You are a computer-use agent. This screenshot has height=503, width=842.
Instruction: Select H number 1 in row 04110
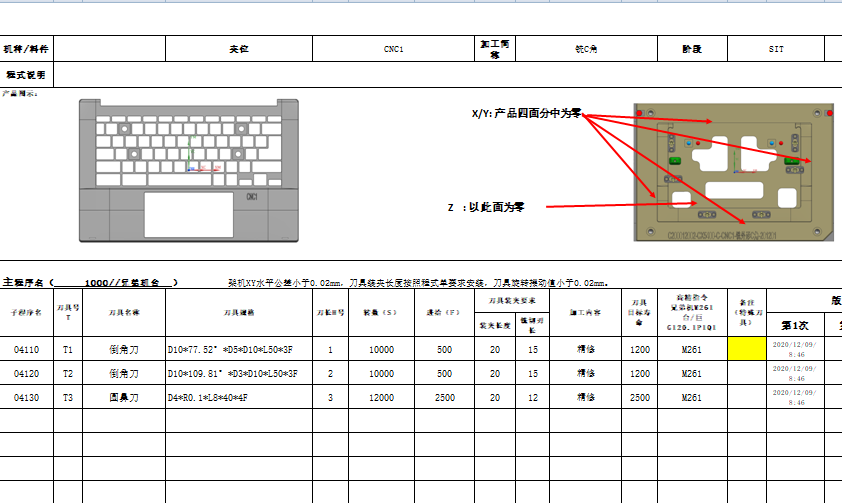coord(330,349)
